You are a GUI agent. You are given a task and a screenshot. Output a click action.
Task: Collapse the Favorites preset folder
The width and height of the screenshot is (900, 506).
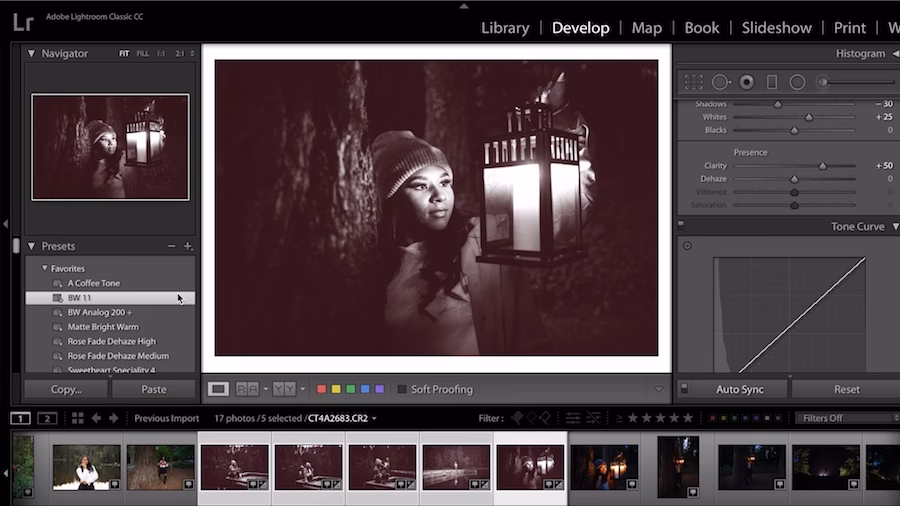coord(45,269)
